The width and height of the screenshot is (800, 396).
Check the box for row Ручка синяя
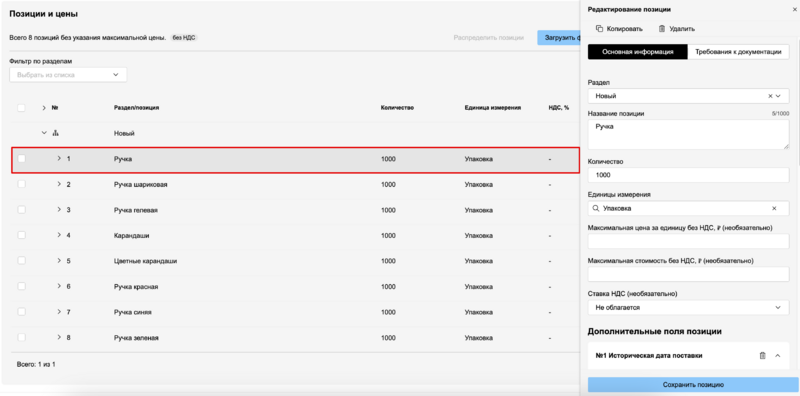coord(21,312)
